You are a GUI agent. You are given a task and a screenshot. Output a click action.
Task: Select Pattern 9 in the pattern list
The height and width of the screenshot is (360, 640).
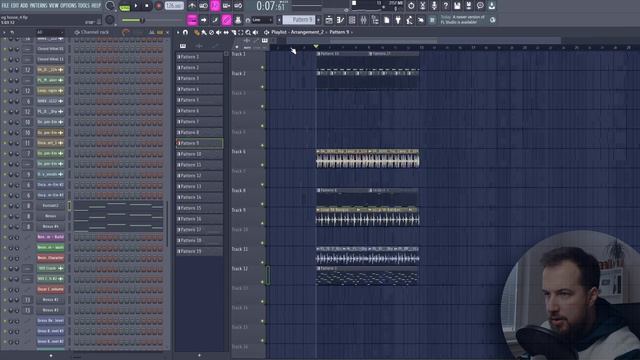(x=199, y=143)
